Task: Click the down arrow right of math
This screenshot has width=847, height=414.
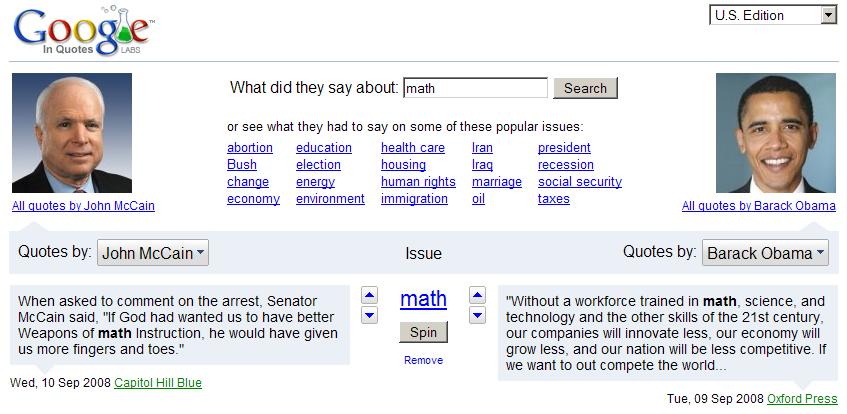Action: tap(478, 316)
